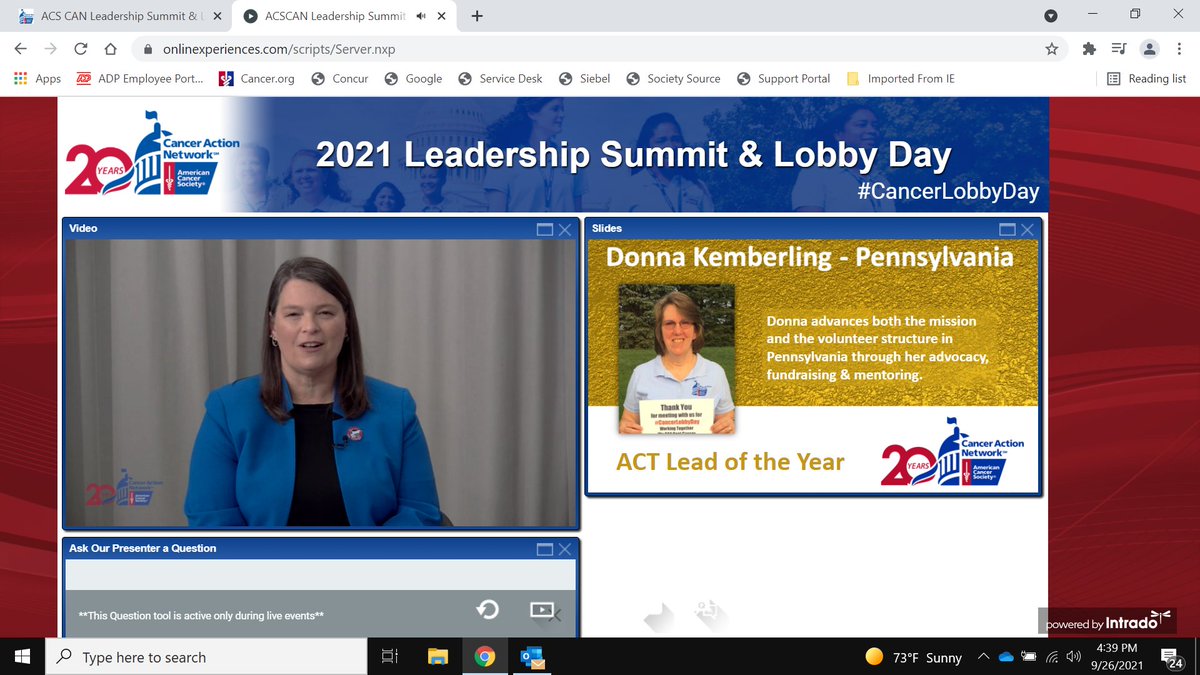This screenshot has height=675, width=1200.
Task: Click the question text entry box
Action: click(321, 574)
